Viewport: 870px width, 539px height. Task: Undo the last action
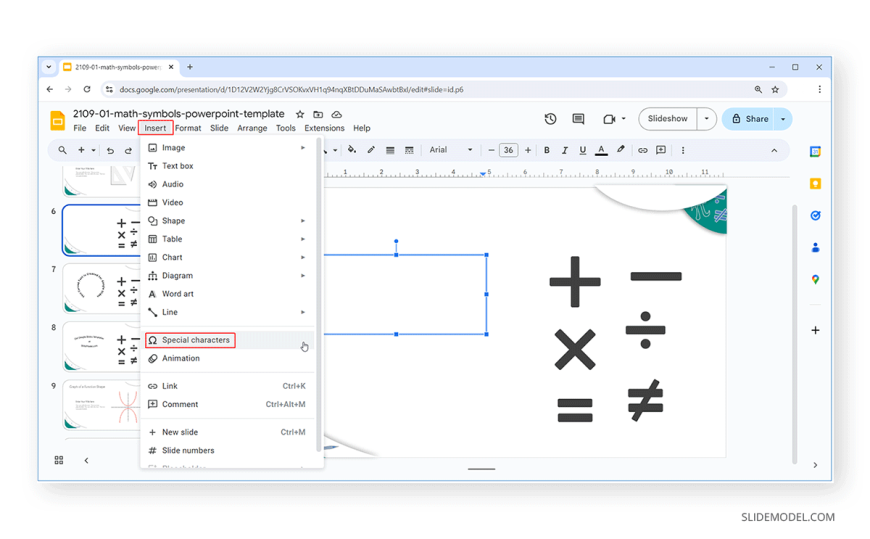pos(110,150)
